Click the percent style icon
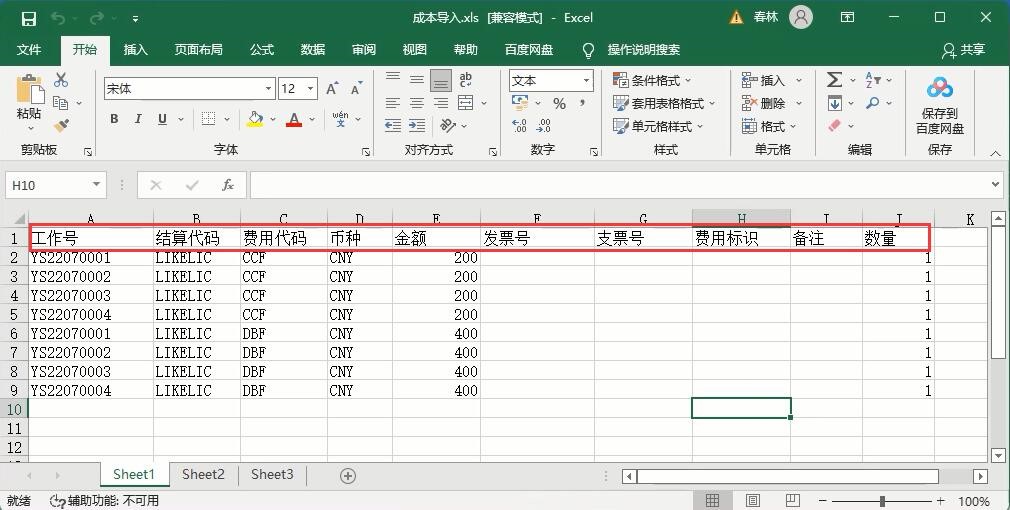1010x510 pixels. coord(559,104)
